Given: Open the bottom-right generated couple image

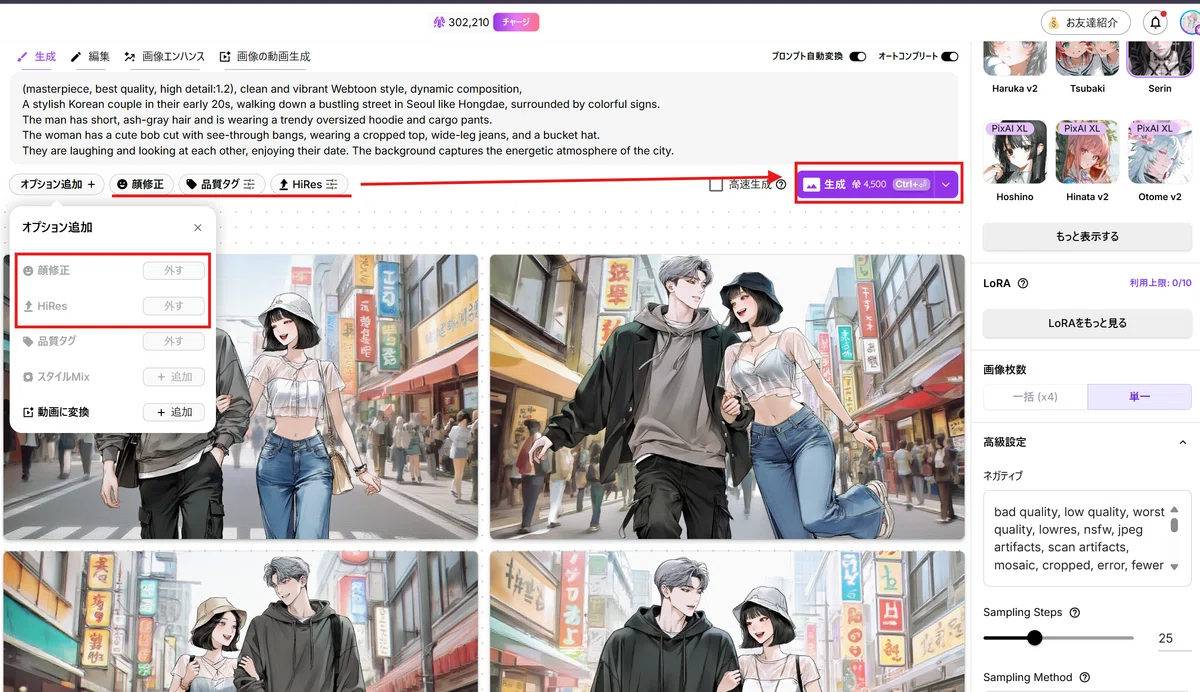Looking at the screenshot, I should [726, 621].
